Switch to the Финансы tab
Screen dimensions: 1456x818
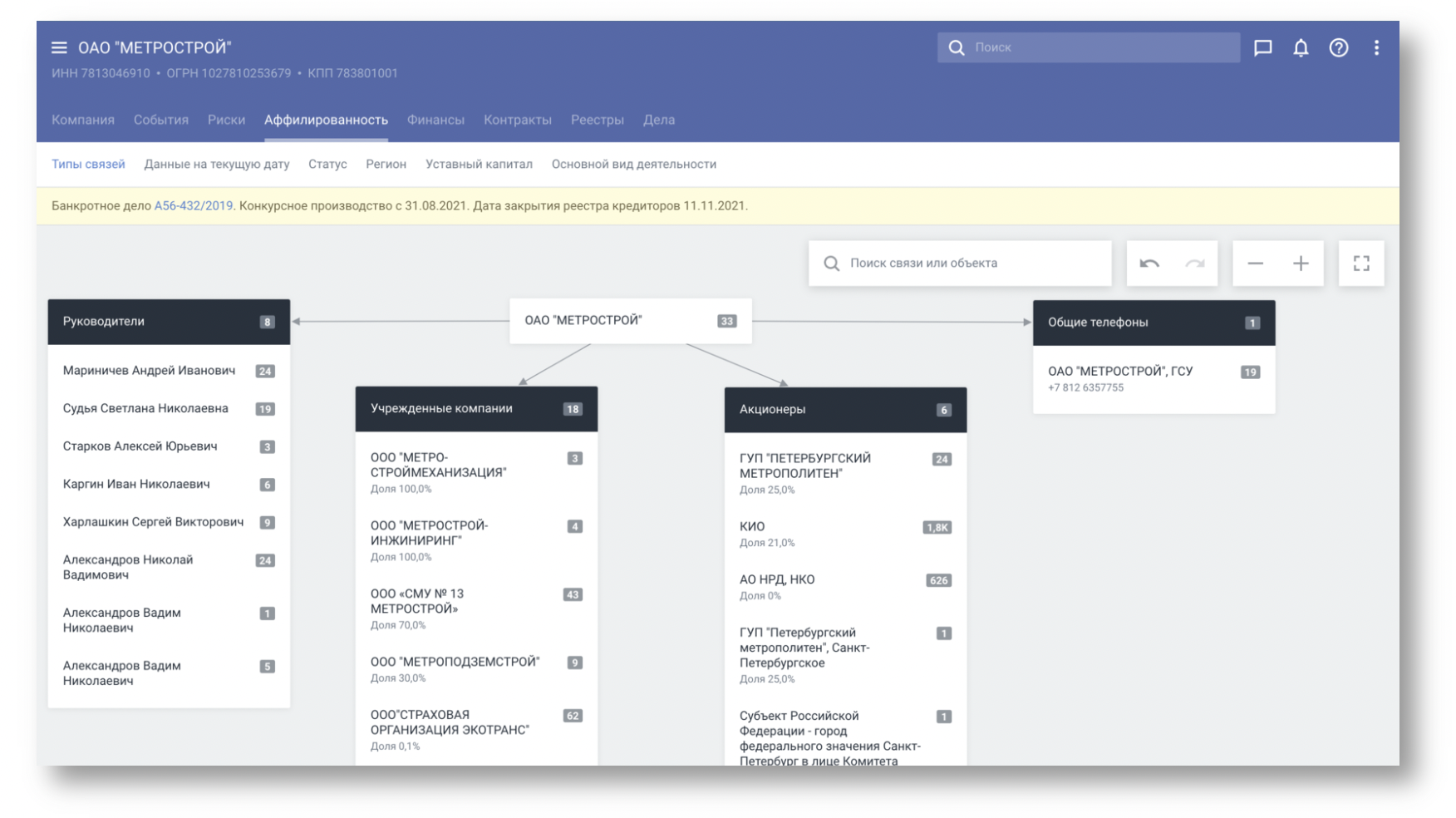click(x=435, y=120)
